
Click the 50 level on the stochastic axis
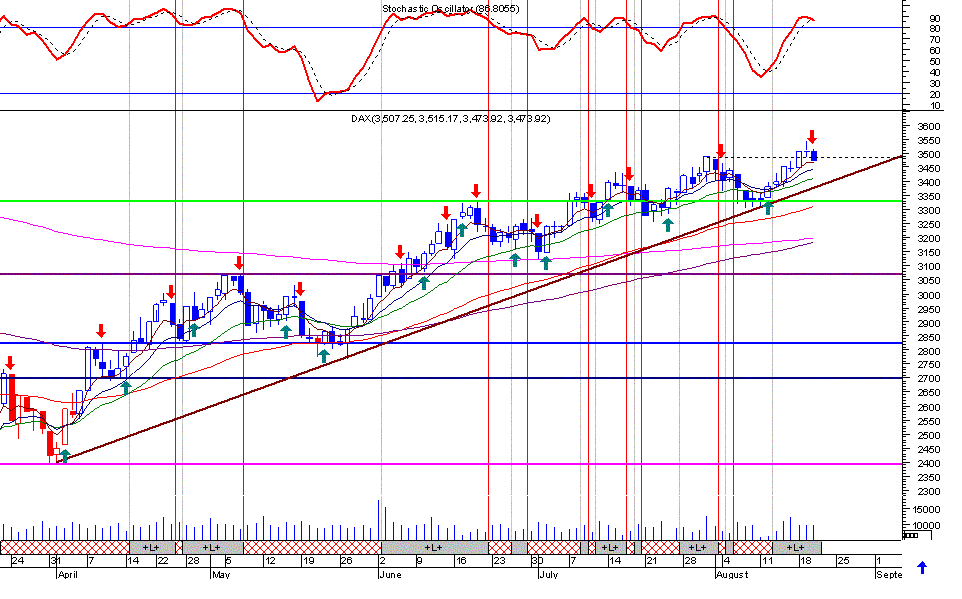(x=935, y=61)
